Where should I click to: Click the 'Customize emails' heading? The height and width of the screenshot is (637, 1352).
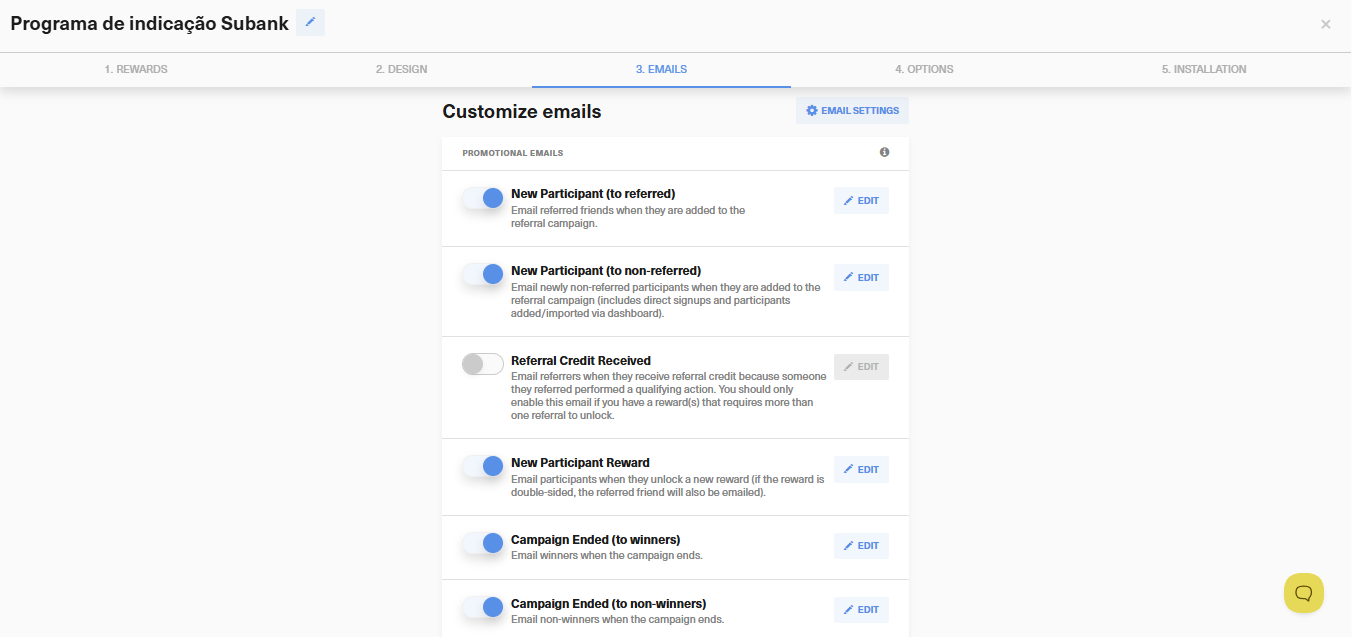[522, 112]
